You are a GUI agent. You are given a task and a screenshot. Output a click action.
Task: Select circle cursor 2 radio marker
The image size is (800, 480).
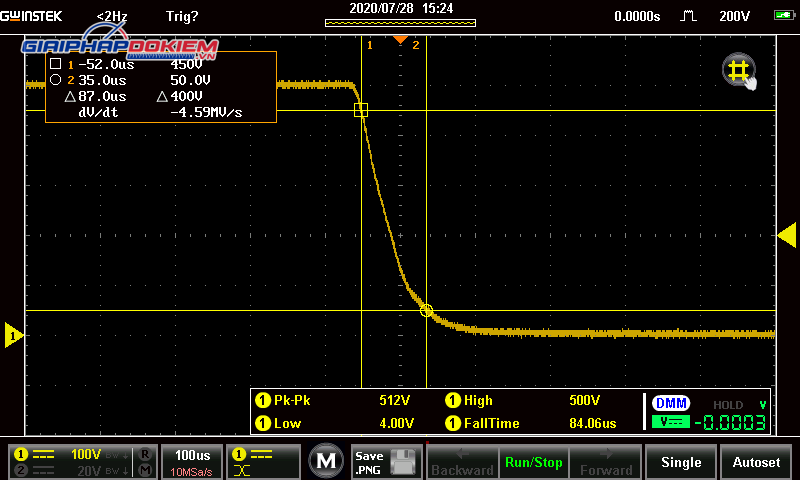tap(56, 80)
